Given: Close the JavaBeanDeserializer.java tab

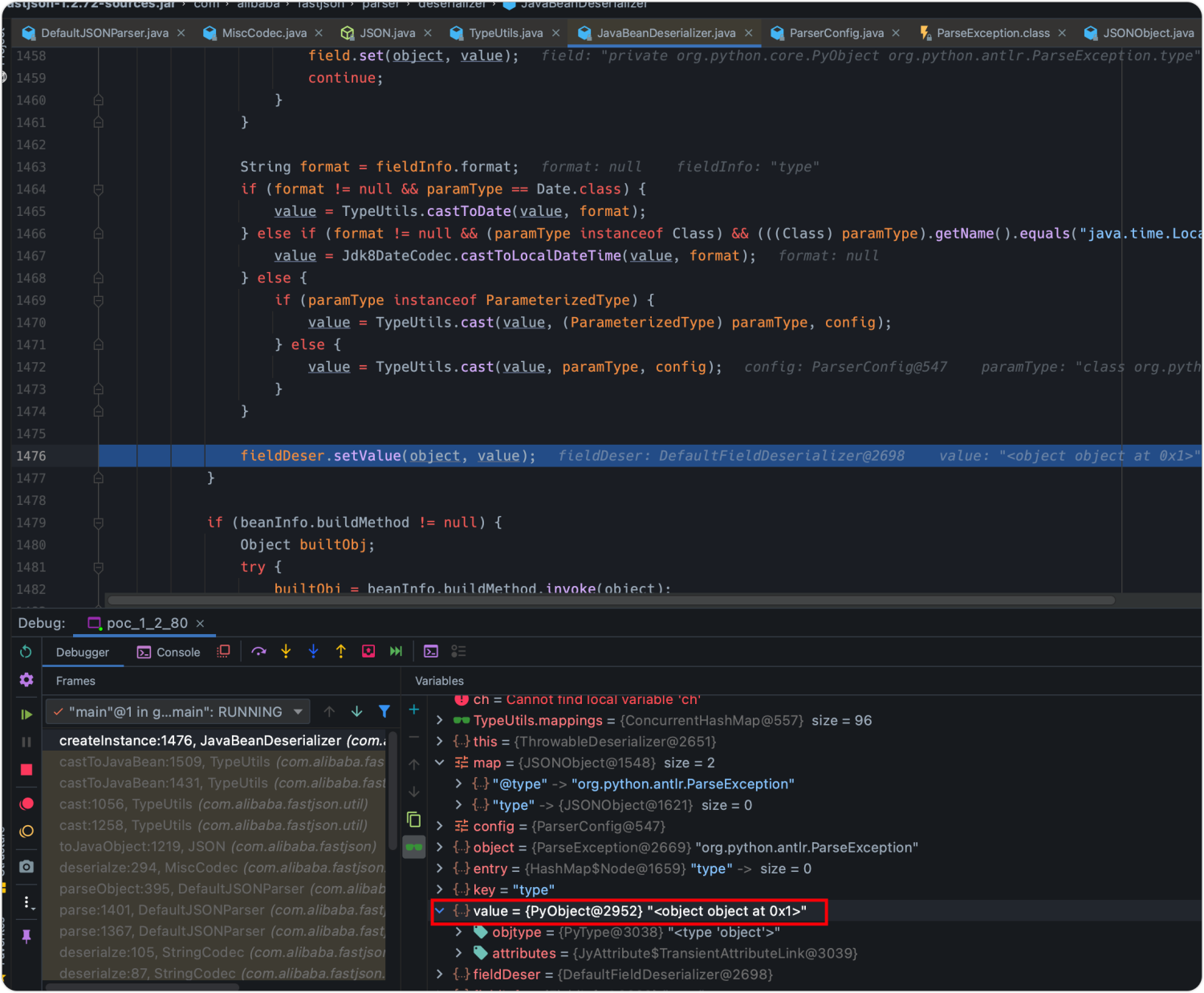Looking at the screenshot, I should pos(749,33).
